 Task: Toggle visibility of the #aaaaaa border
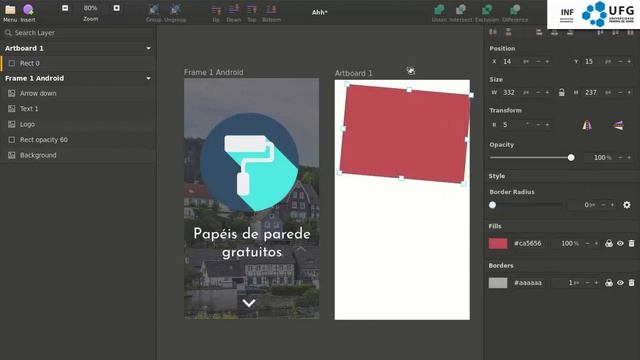coord(620,282)
